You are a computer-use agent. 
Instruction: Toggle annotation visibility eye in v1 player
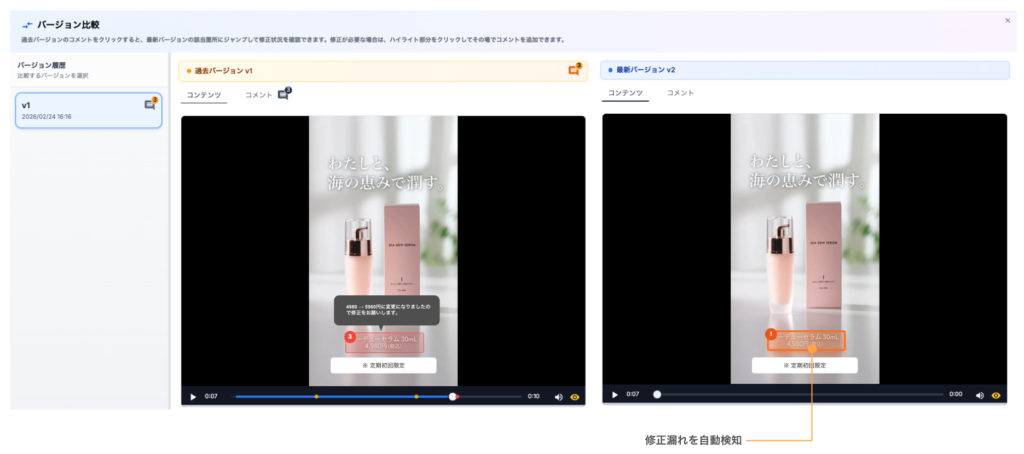(x=575, y=397)
